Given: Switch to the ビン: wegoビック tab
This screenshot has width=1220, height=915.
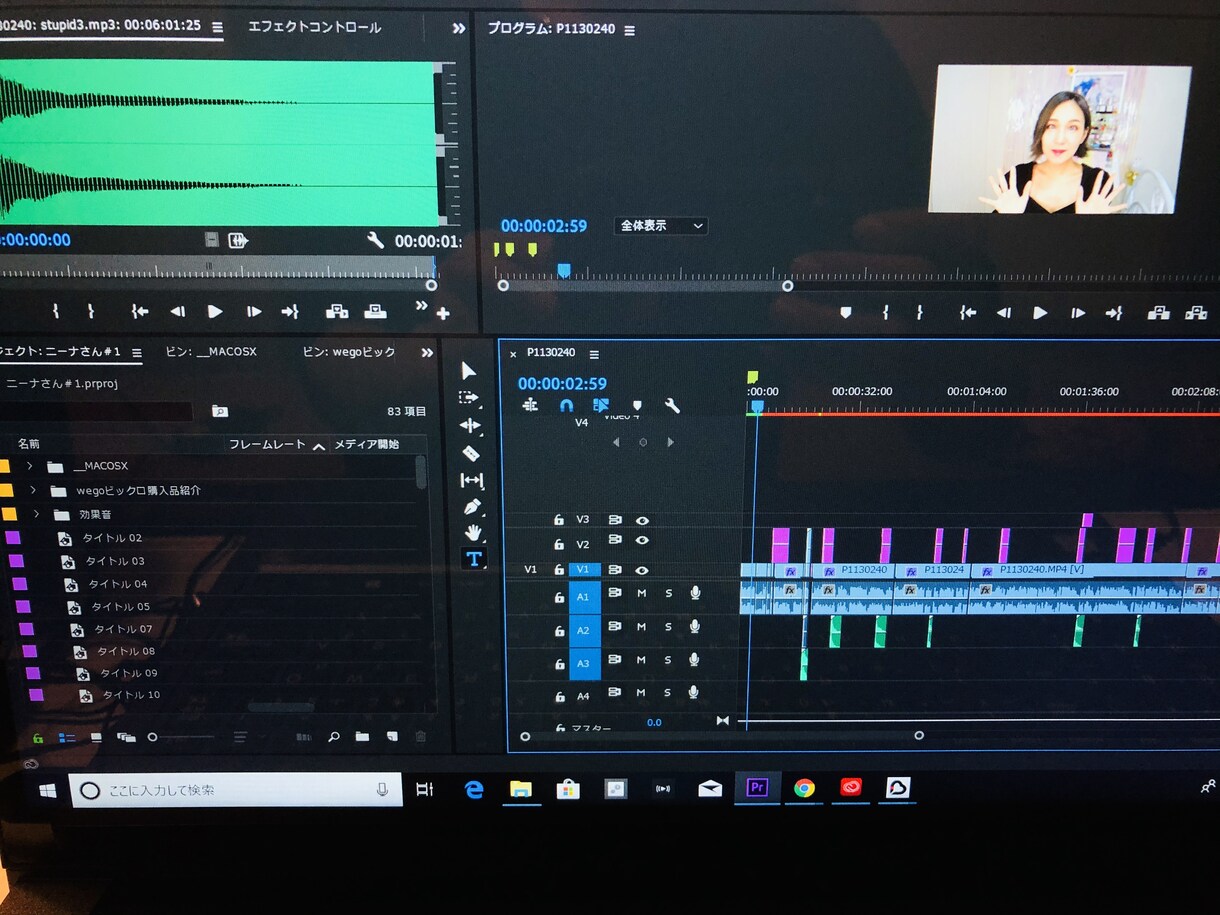Looking at the screenshot, I should [349, 352].
